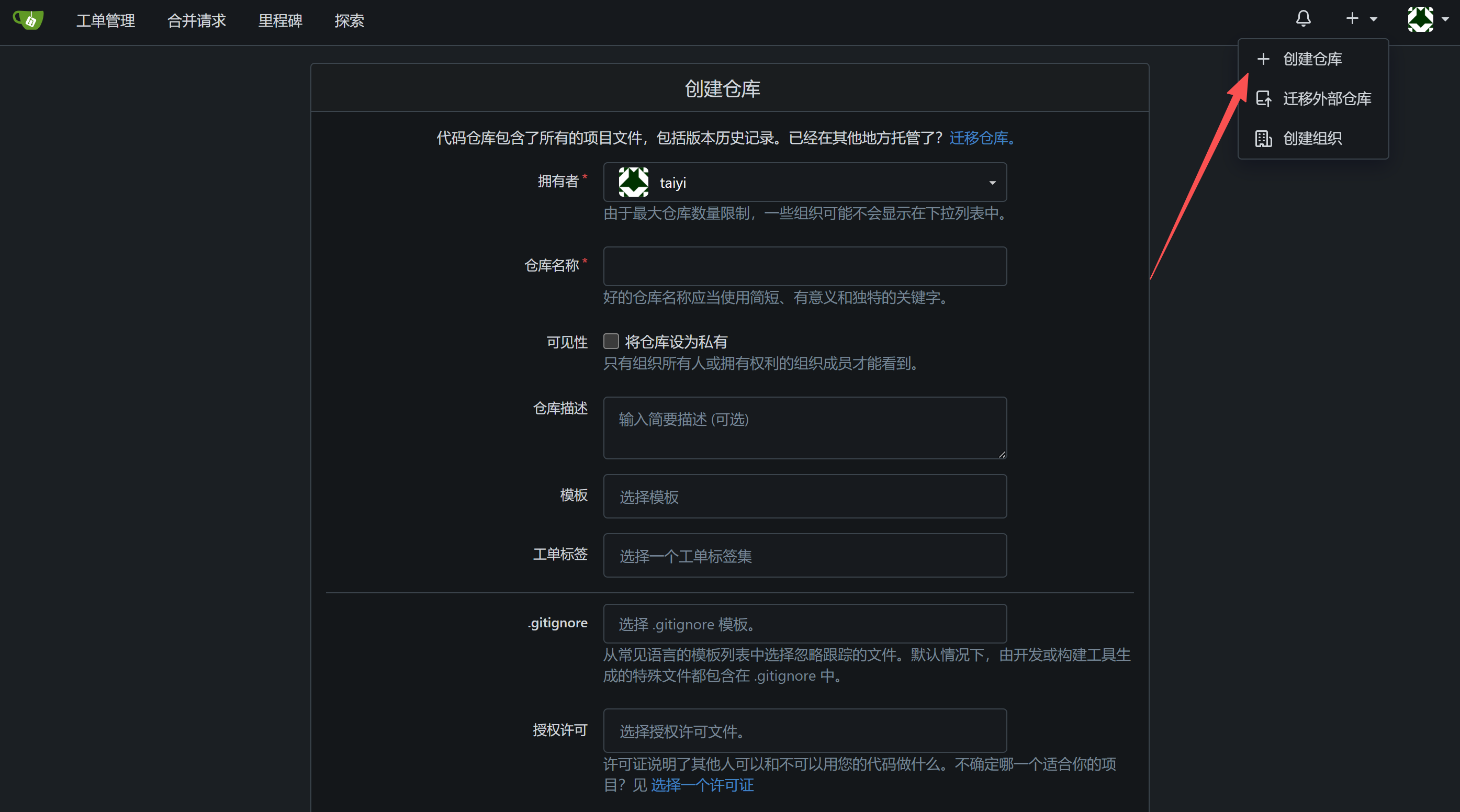
Task: Open the 选择一个工单标签集 dropdown
Action: tap(804, 555)
